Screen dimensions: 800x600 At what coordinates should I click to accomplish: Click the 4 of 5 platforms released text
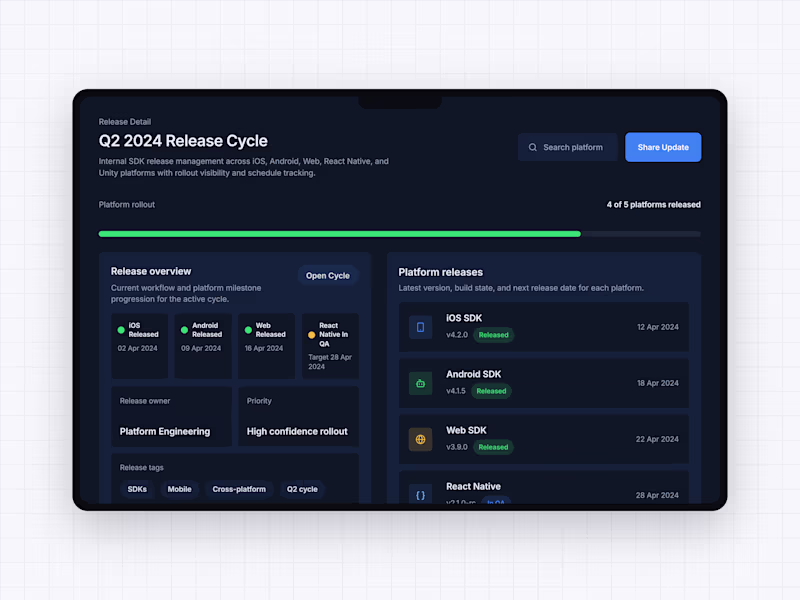[x=654, y=205]
